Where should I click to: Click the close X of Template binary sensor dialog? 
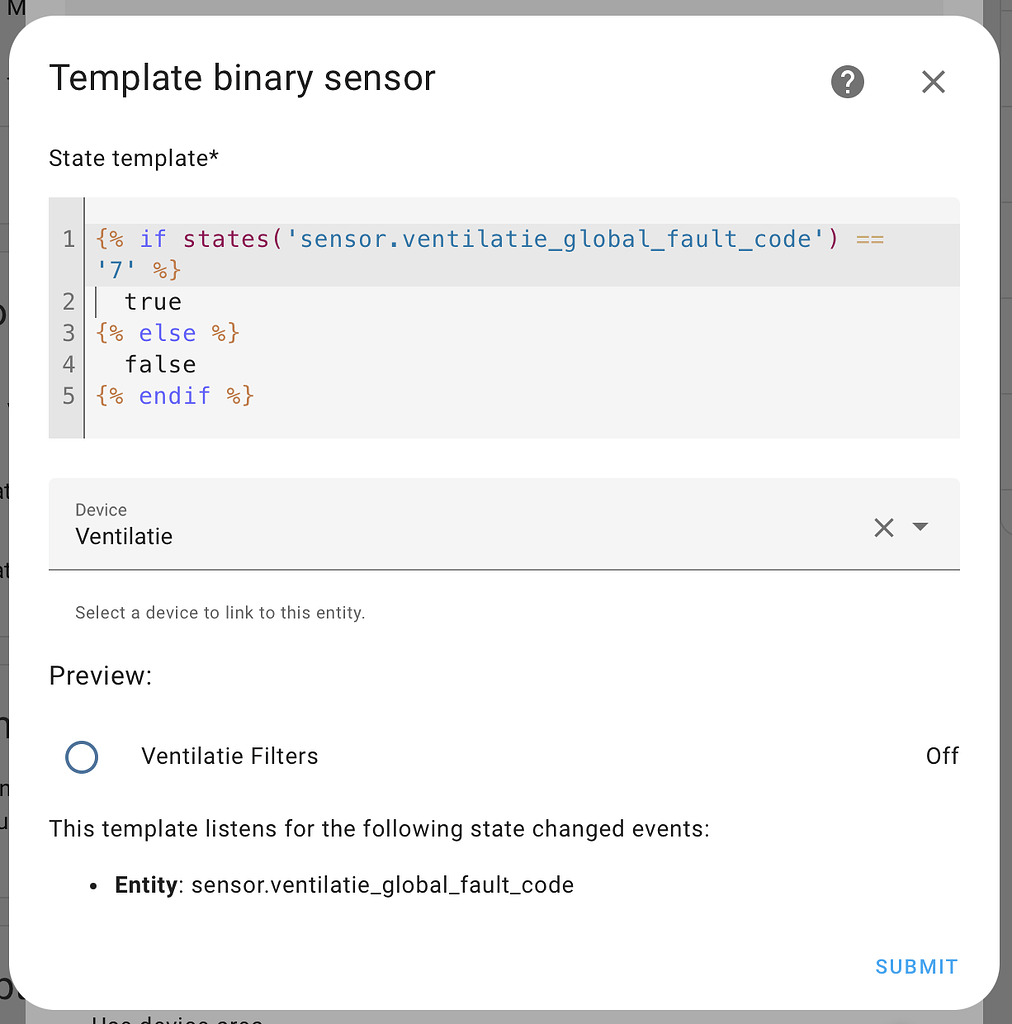pos(933,82)
